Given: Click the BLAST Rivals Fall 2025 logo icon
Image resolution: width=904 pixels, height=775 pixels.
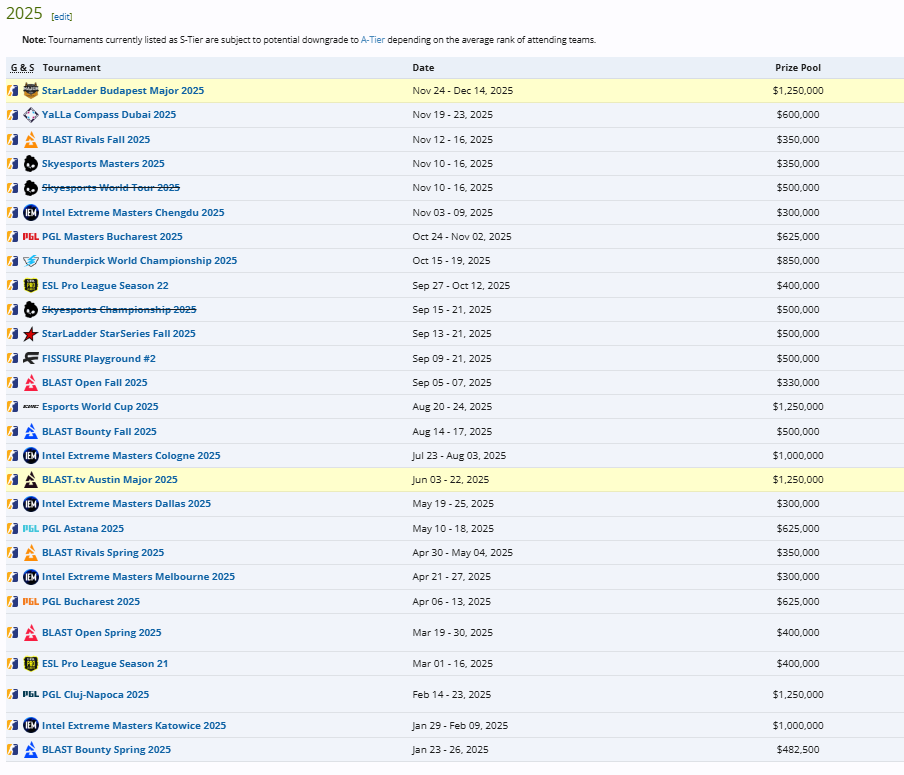Looking at the screenshot, I should click(31, 140).
